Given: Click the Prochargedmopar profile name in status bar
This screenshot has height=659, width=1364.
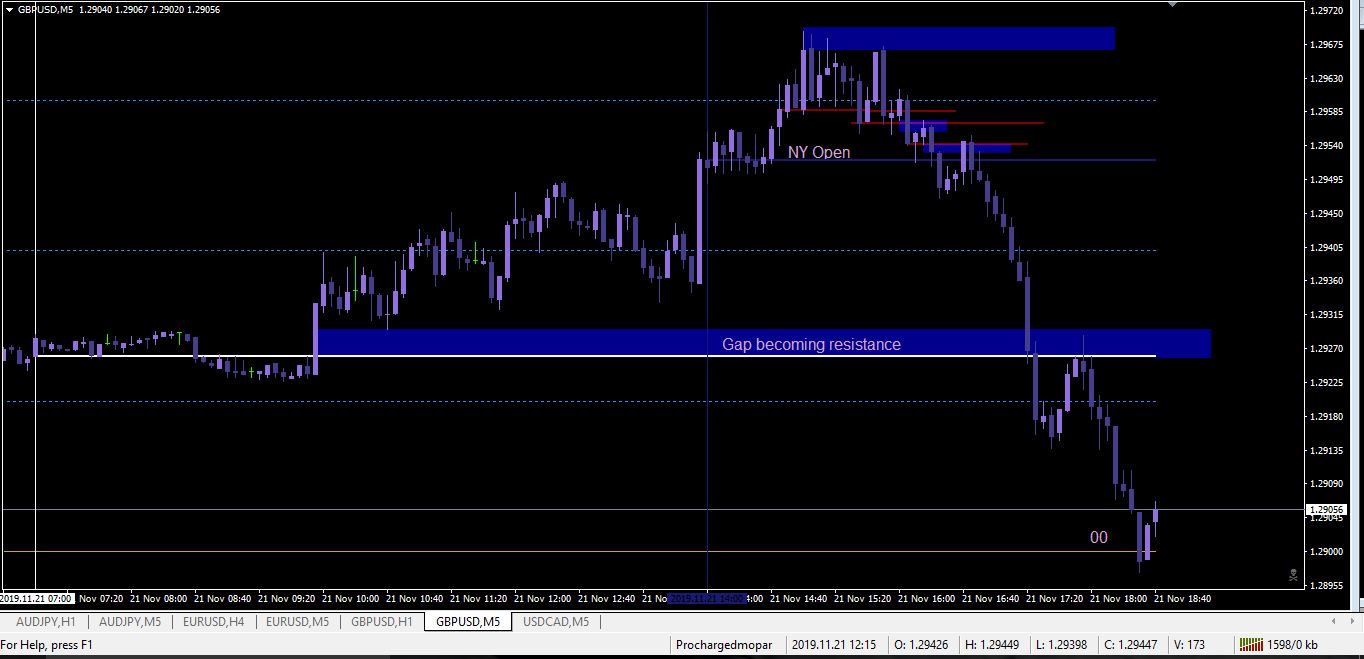Looking at the screenshot, I should point(724,645).
